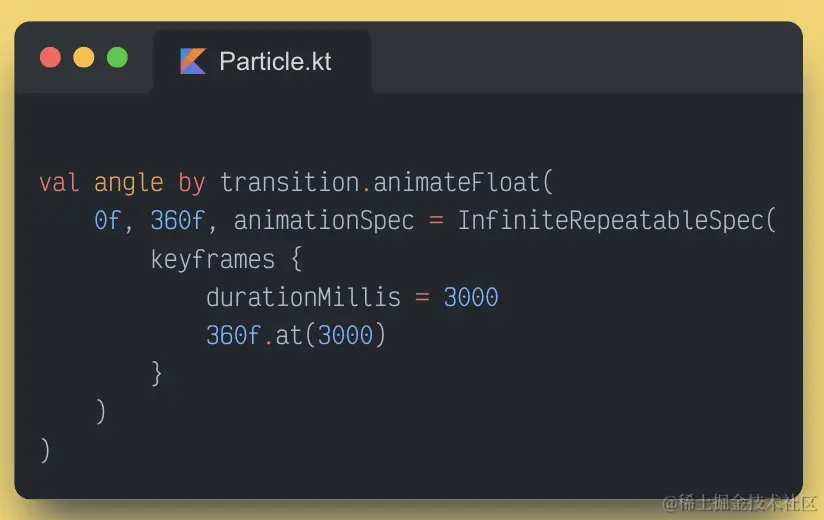The height and width of the screenshot is (520, 824).
Task: Click the green maximize window button
Action: tap(117, 57)
